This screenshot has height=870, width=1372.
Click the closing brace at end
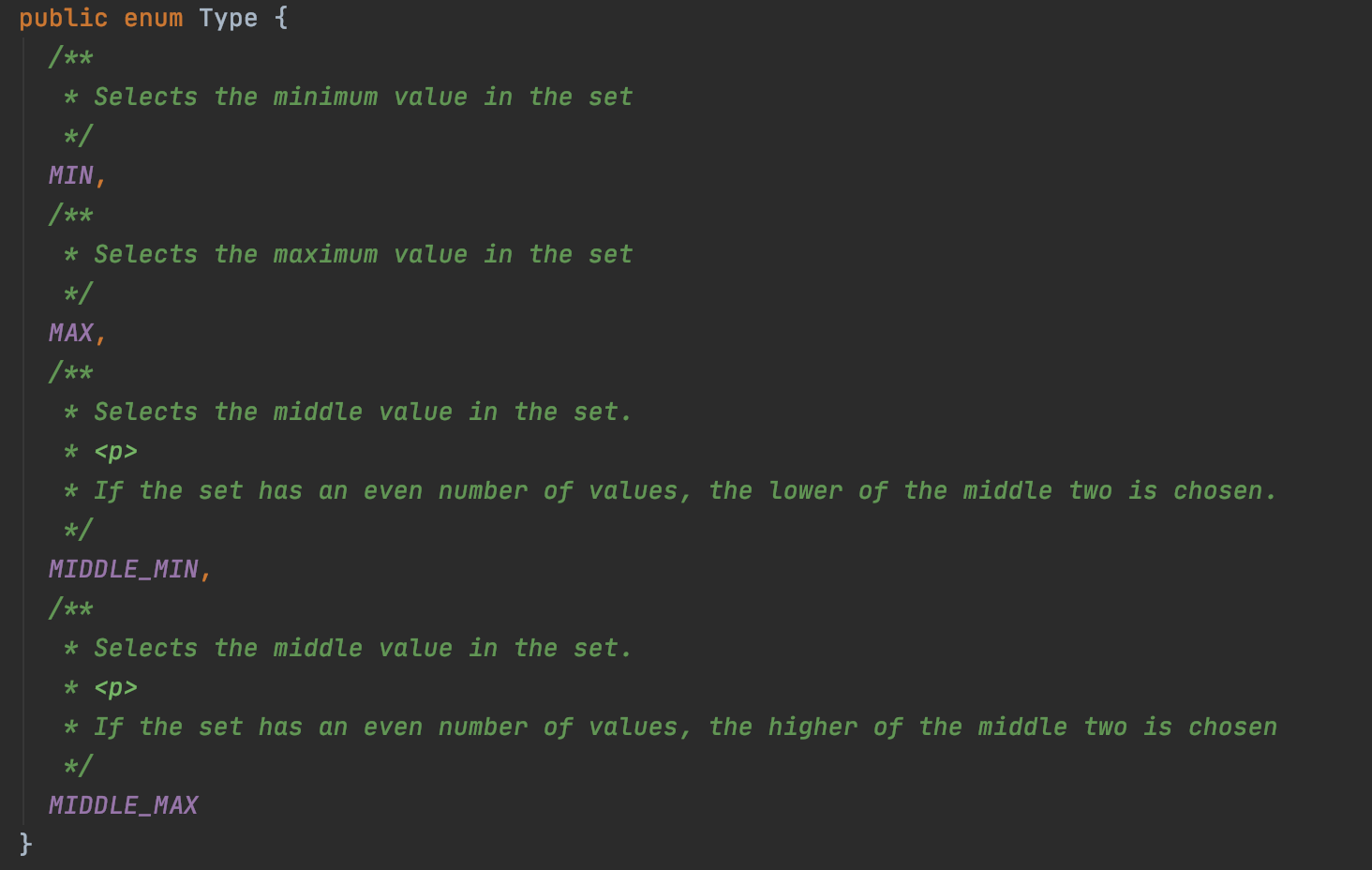[x=25, y=844]
